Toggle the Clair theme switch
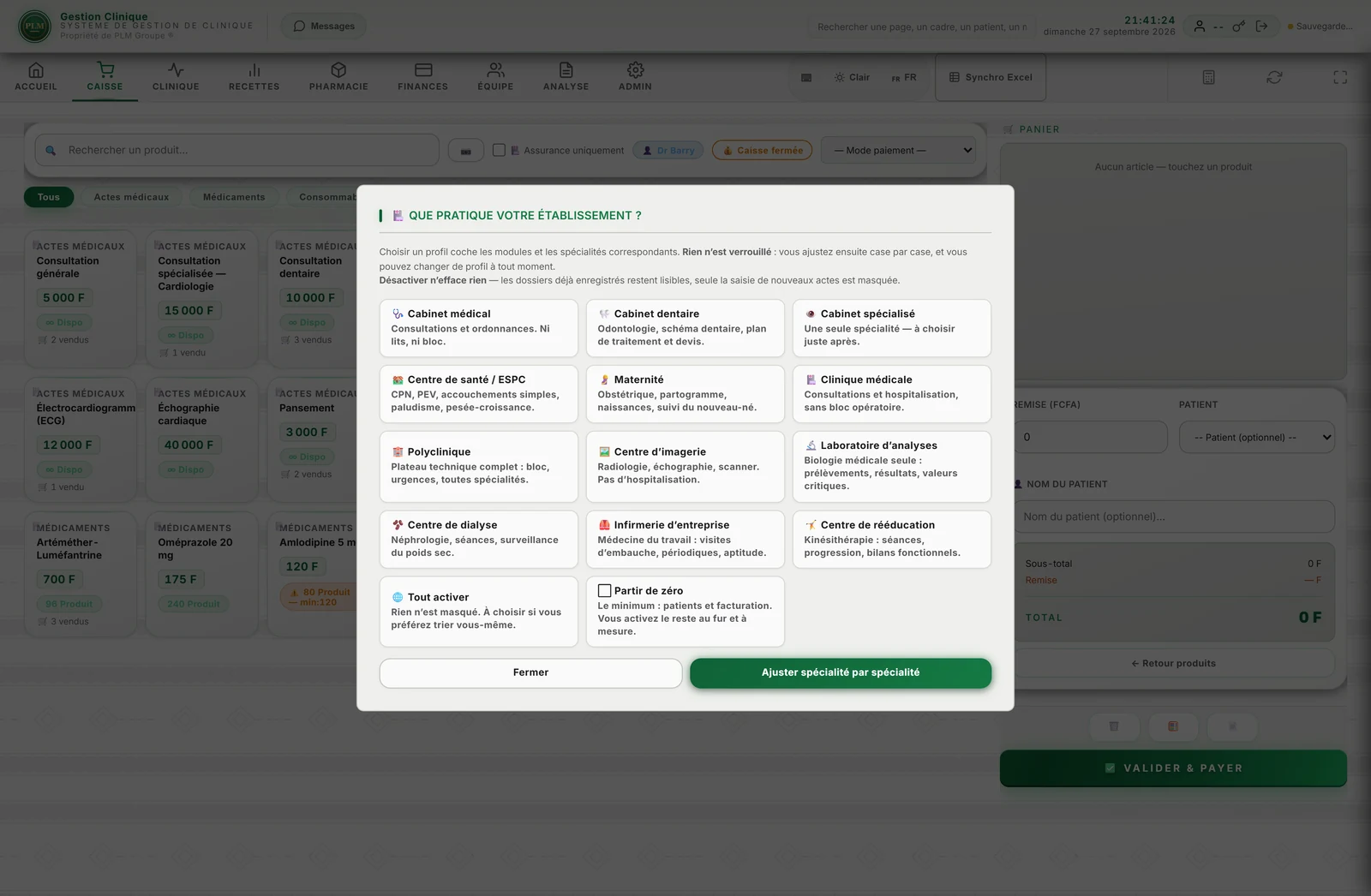Screen dimensions: 1371x896 point(852,77)
